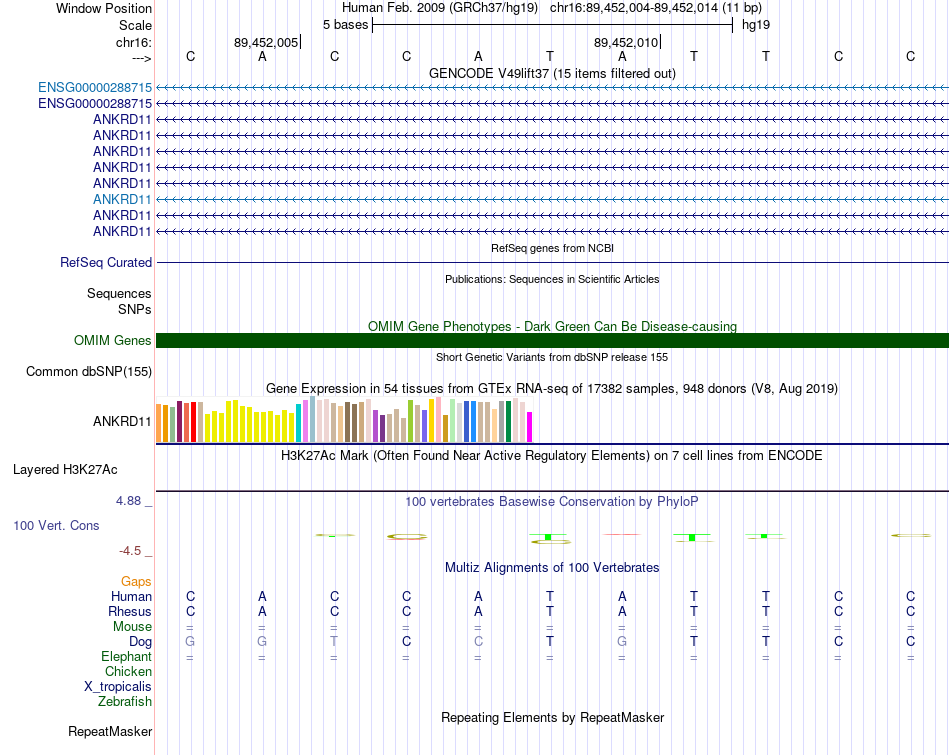This screenshot has width=950, height=755.
Task: Select the Rhesus species label
Action: click(x=130, y=611)
